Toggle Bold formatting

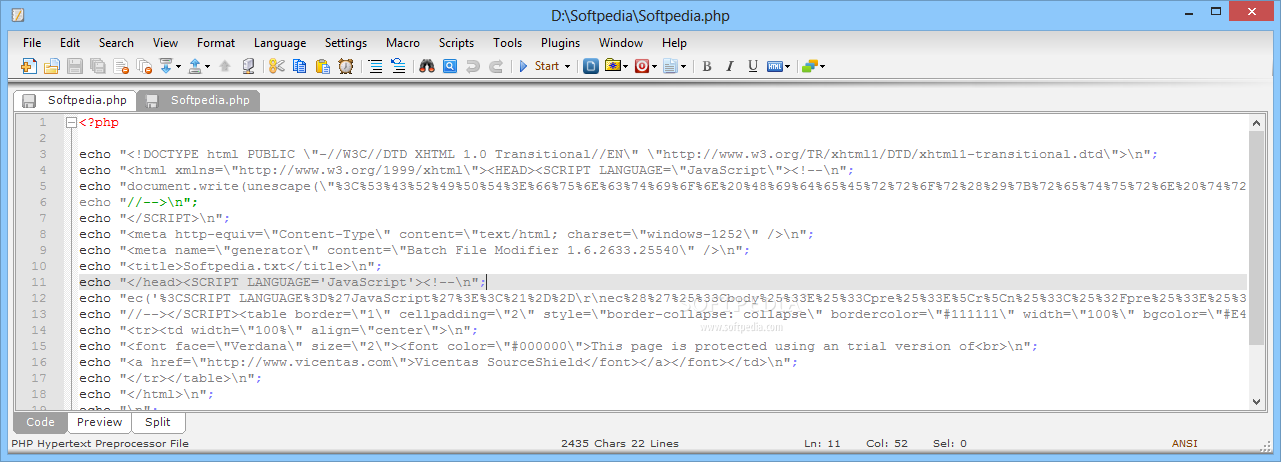point(707,66)
